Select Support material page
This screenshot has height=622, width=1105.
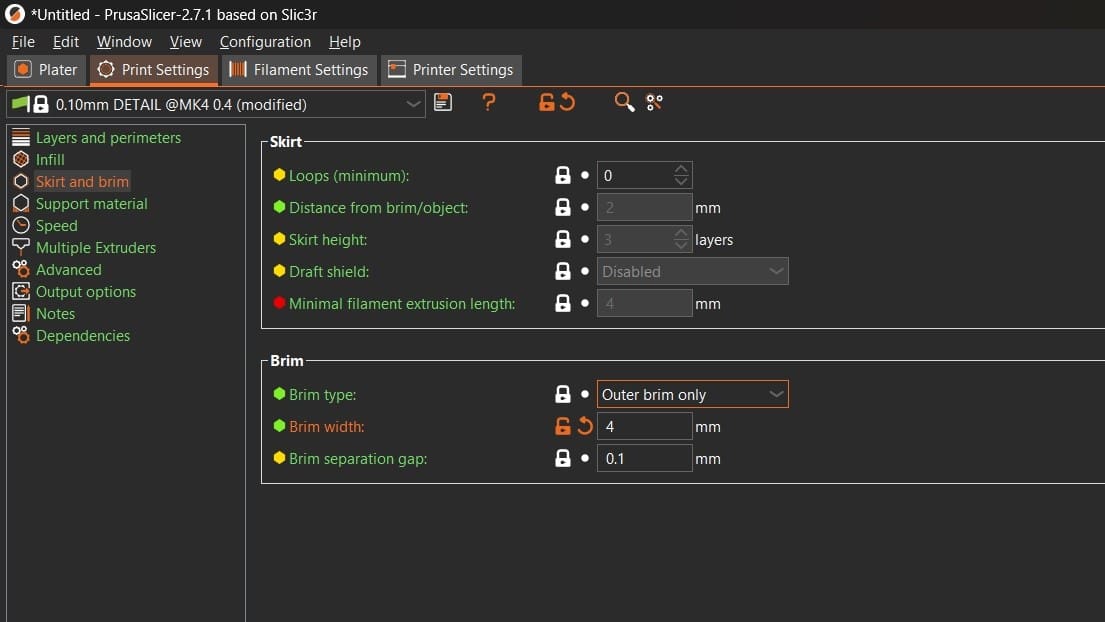(x=92, y=204)
